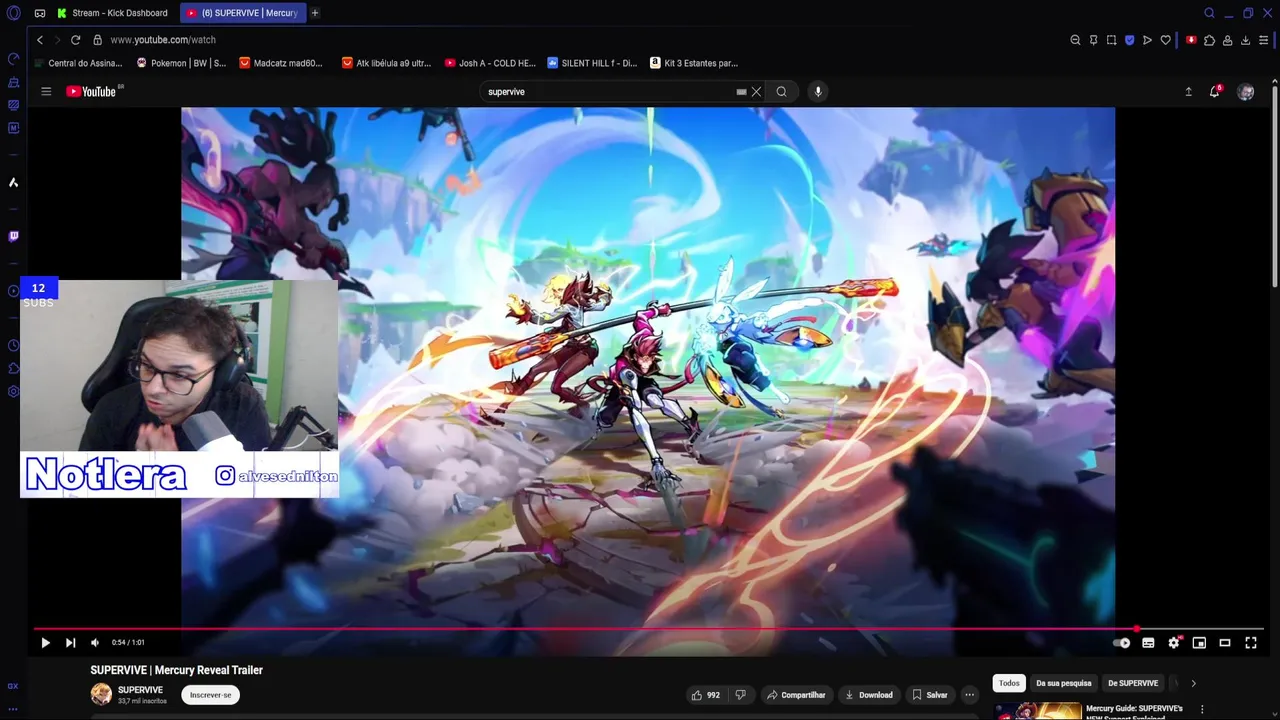The width and height of the screenshot is (1280, 720).
Task: Open the SUPERVIVE channel avatar
Action: coord(101,694)
